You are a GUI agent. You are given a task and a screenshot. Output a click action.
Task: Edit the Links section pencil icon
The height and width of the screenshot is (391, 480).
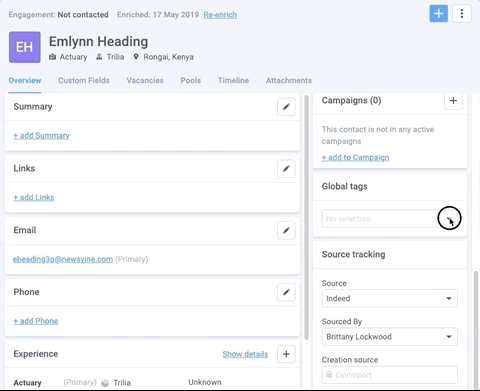coord(286,169)
